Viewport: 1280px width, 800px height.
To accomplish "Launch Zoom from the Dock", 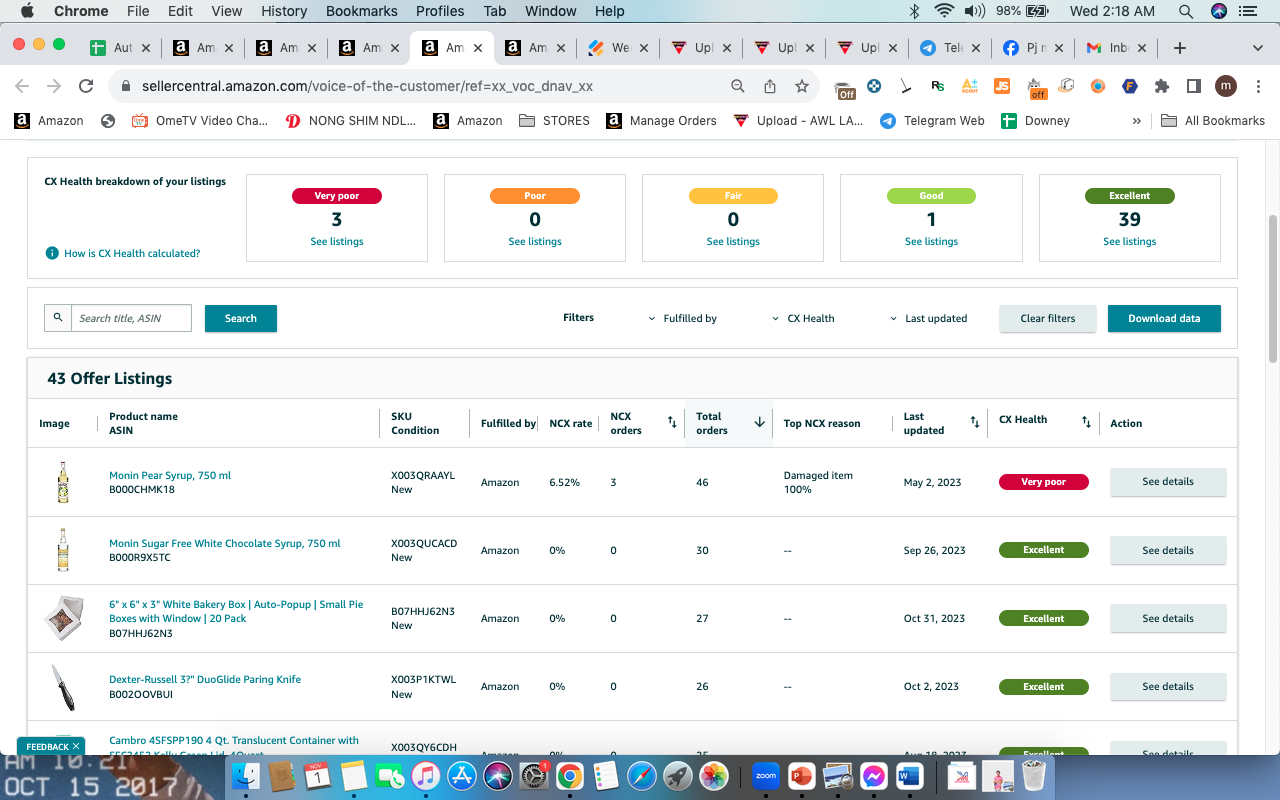I will 766,775.
